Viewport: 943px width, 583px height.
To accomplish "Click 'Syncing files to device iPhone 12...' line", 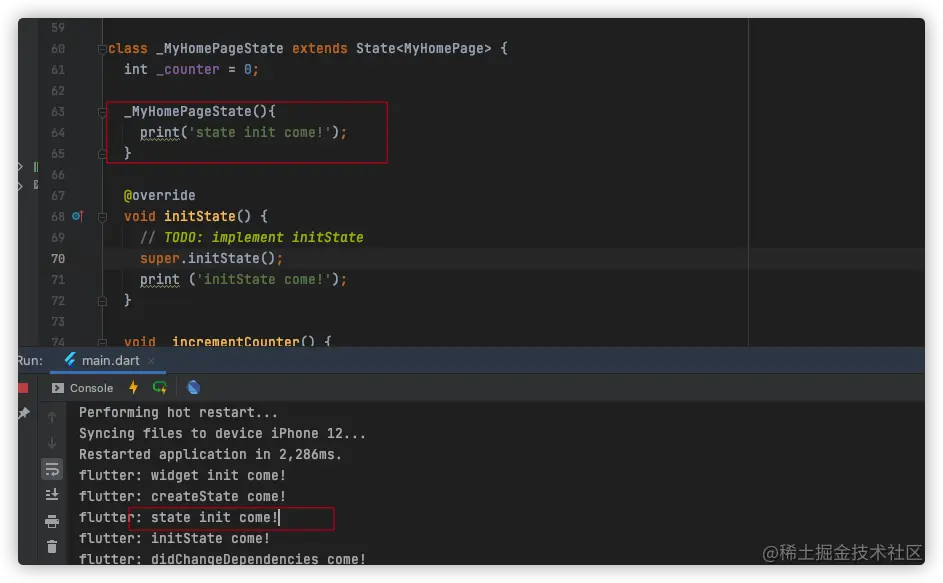I will (x=222, y=434).
